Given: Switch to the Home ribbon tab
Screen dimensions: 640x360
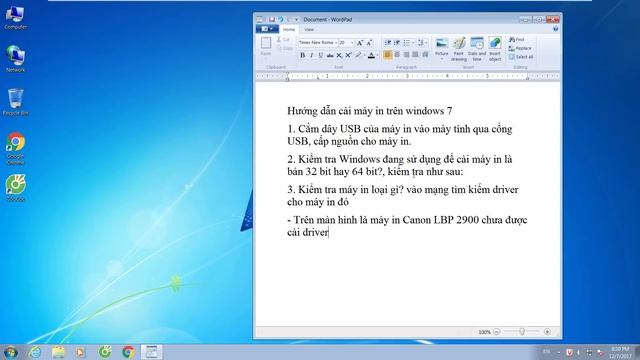Looking at the screenshot, I should [289, 29].
